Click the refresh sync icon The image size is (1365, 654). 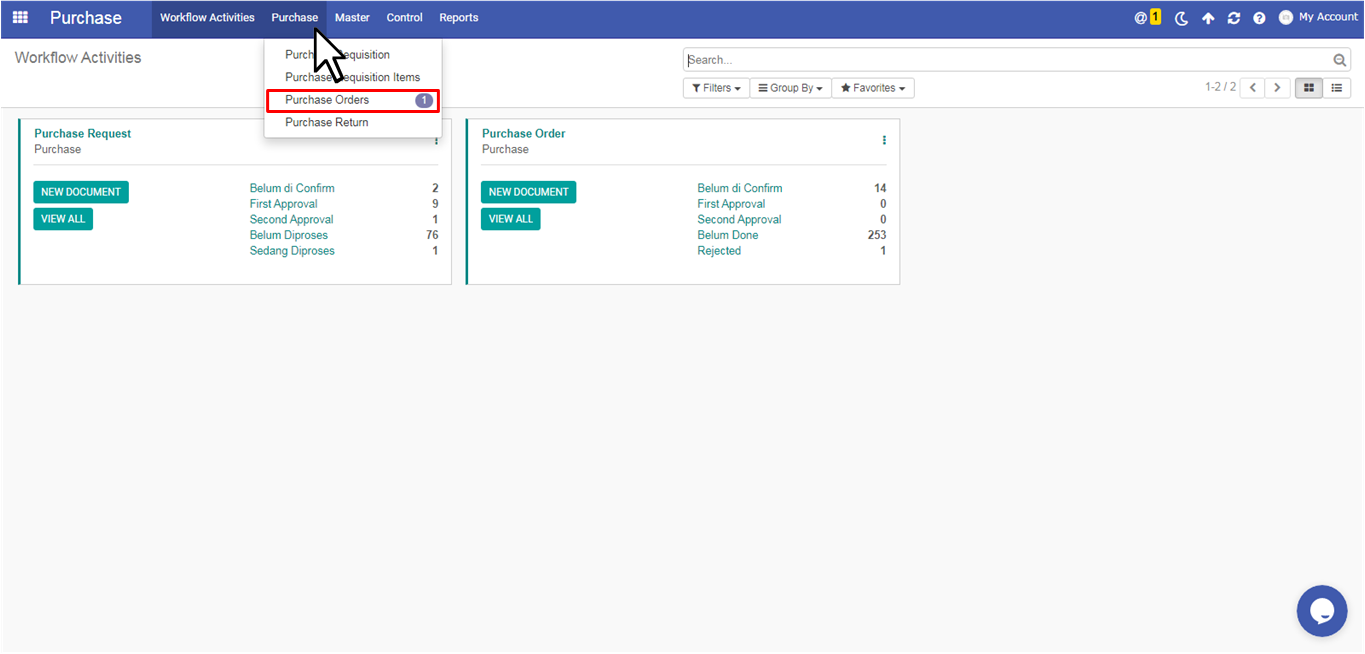point(1234,18)
